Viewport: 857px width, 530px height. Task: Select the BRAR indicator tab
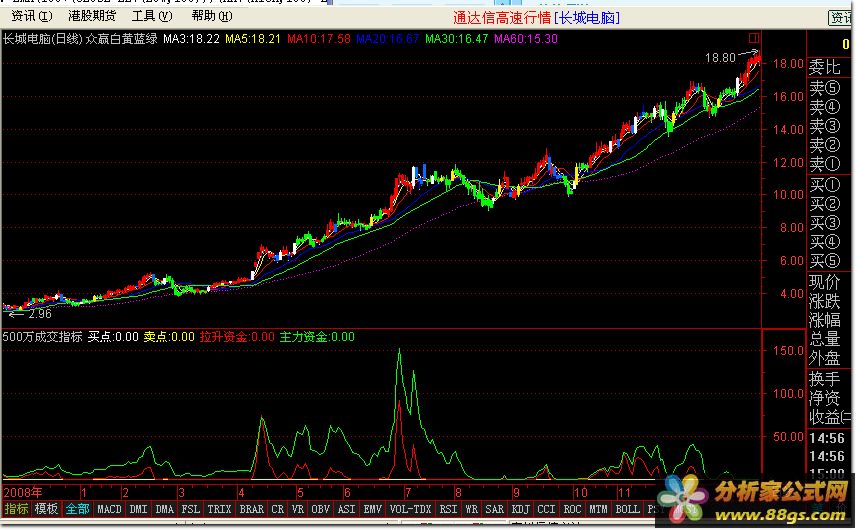(x=251, y=509)
